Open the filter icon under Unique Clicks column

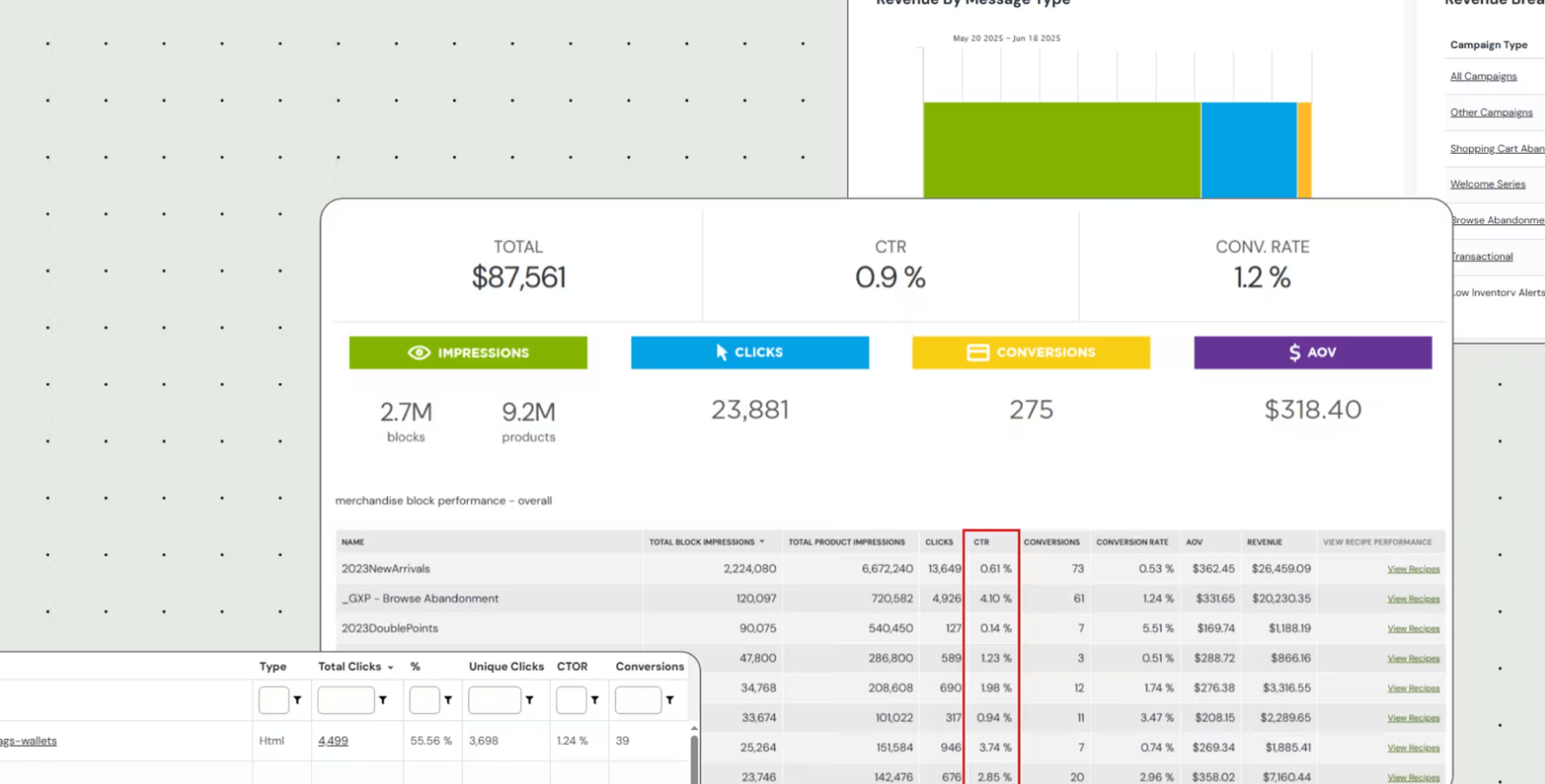pyautogui.click(x=529, y=700)
